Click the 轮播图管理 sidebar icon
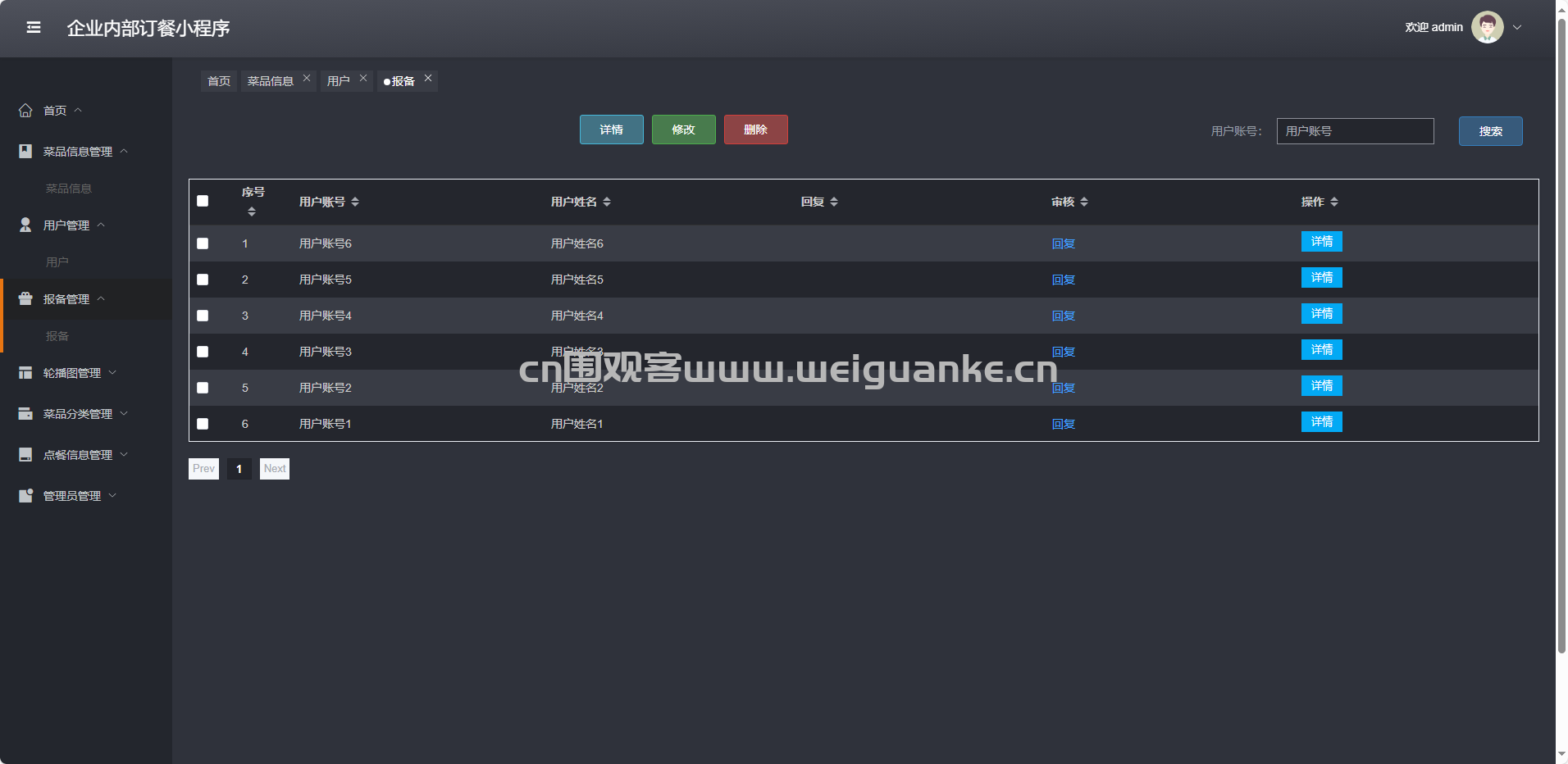This screenshot has width=1568, height=764. point(25,373)
